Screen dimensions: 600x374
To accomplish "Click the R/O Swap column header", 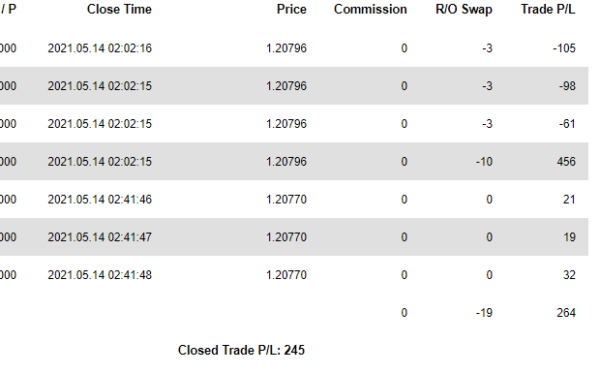I will point(464,10).
